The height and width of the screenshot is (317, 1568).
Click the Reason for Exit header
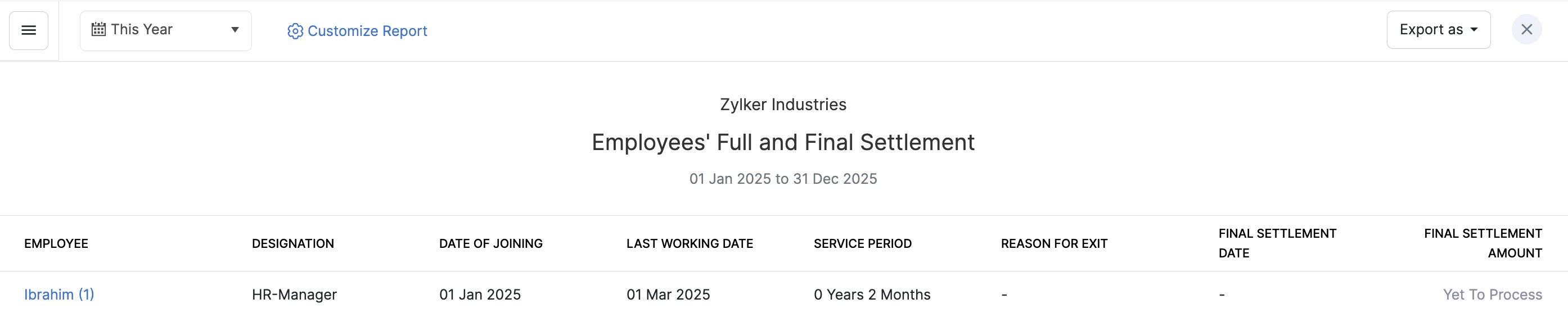click(x=1055, y=243)
